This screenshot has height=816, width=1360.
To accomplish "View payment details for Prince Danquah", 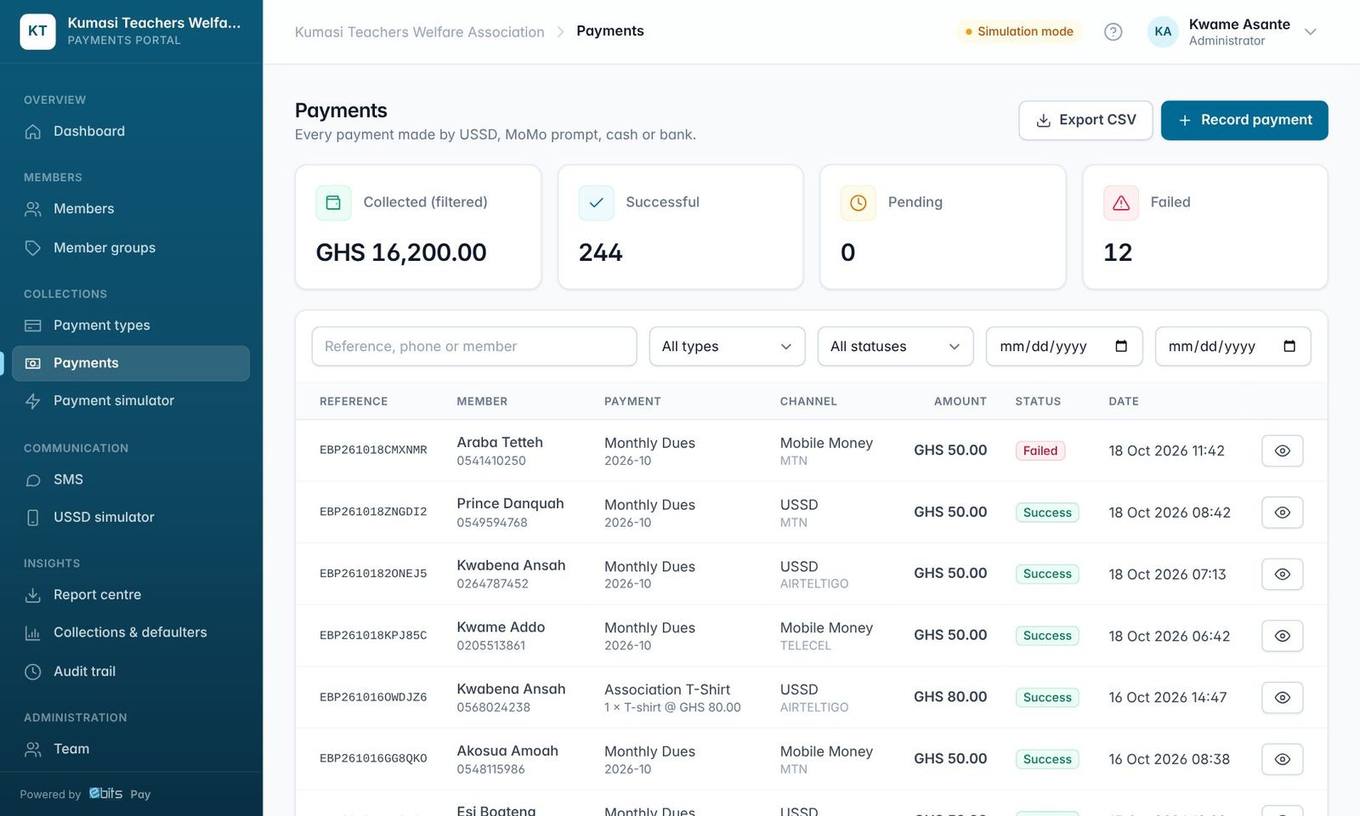I will click(1282, 513).
